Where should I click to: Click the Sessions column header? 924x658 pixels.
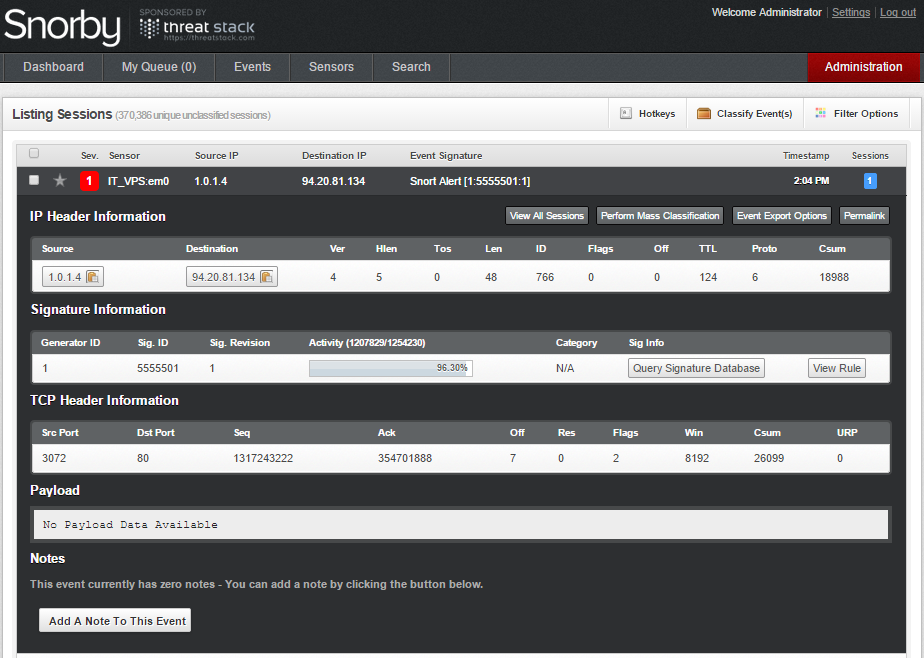(870, 156)
